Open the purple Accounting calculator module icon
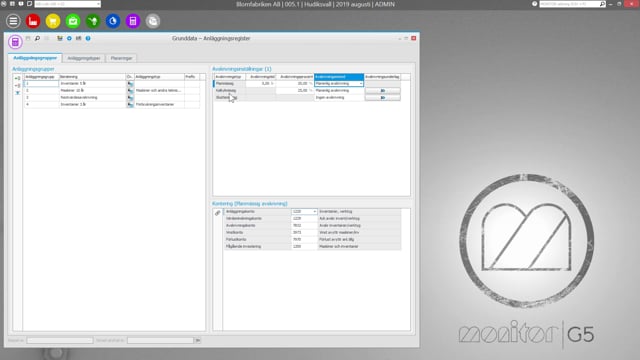The width and height of the screenshot is (640, 360). click(133, 21)
